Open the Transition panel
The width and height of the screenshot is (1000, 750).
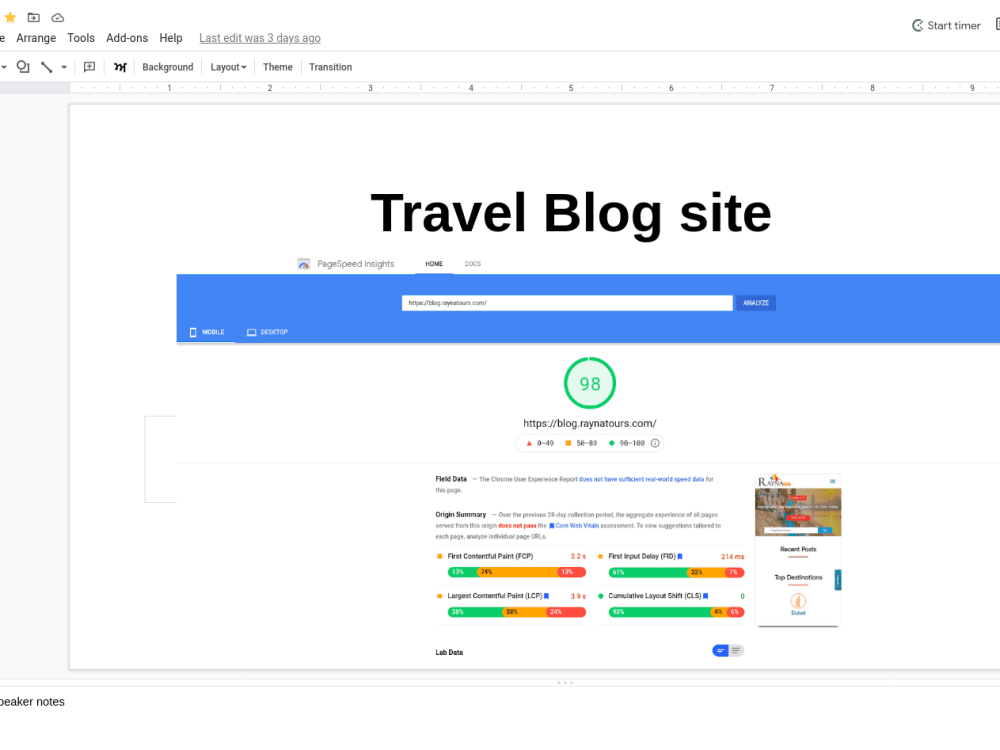330,67
